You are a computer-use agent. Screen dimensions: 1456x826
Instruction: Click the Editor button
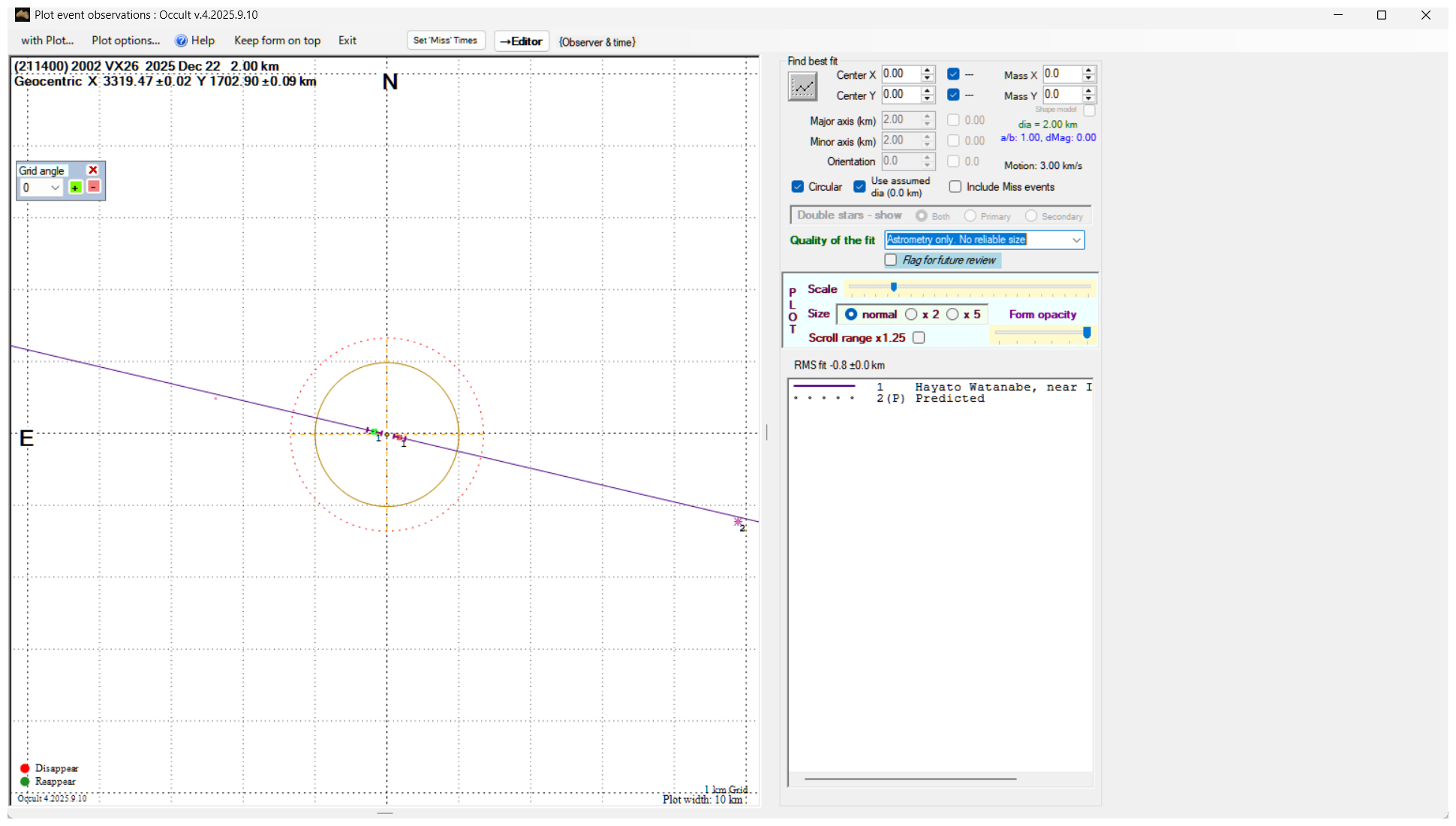[x=522, y=41]
